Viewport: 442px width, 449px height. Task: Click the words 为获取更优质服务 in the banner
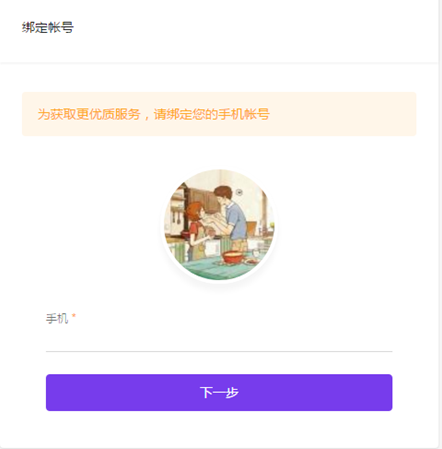89,114
